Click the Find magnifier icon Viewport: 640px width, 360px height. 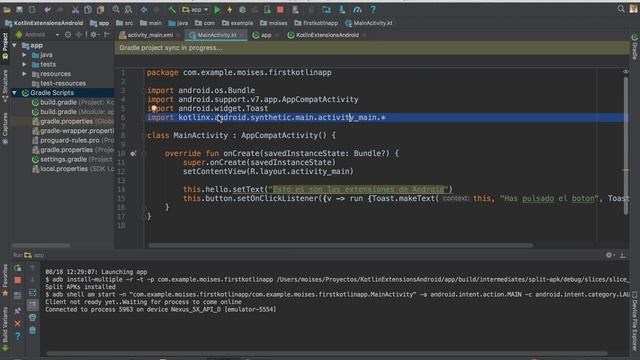pyautogui.click(x=116, y=9)
